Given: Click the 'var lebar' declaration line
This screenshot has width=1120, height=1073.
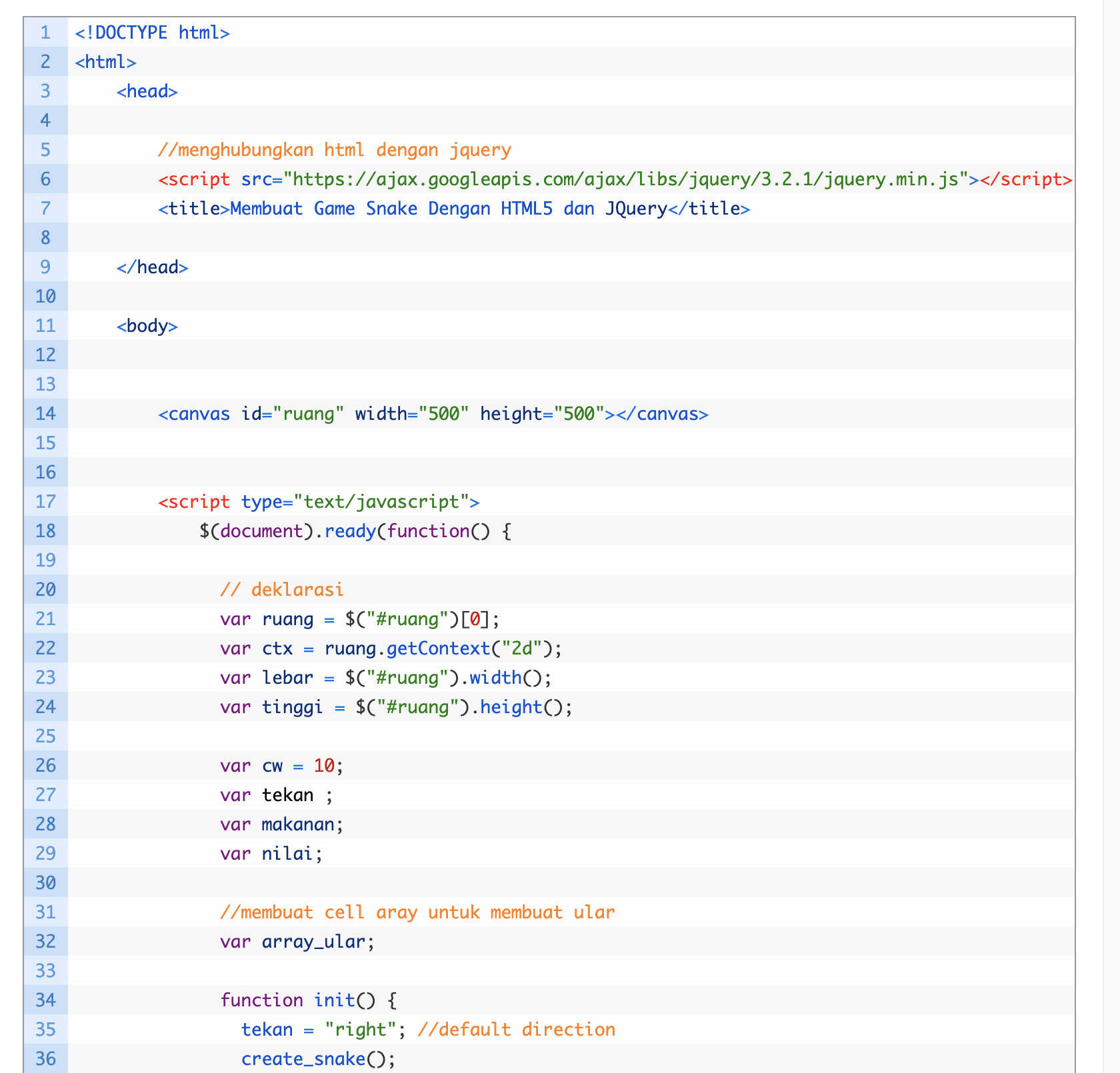Looking at the screenshot, I should pos(386,678).
